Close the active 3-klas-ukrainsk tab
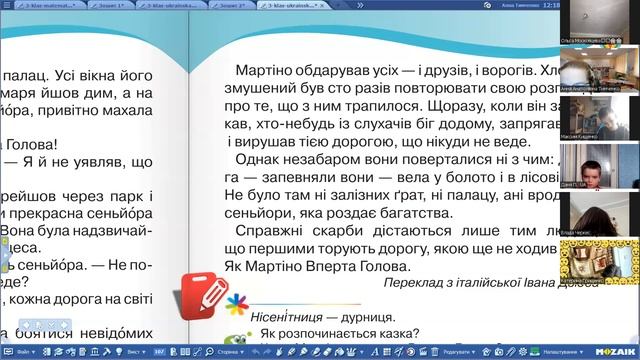Image resolution: width=640 pixels, height=360 pixels. 322,6
